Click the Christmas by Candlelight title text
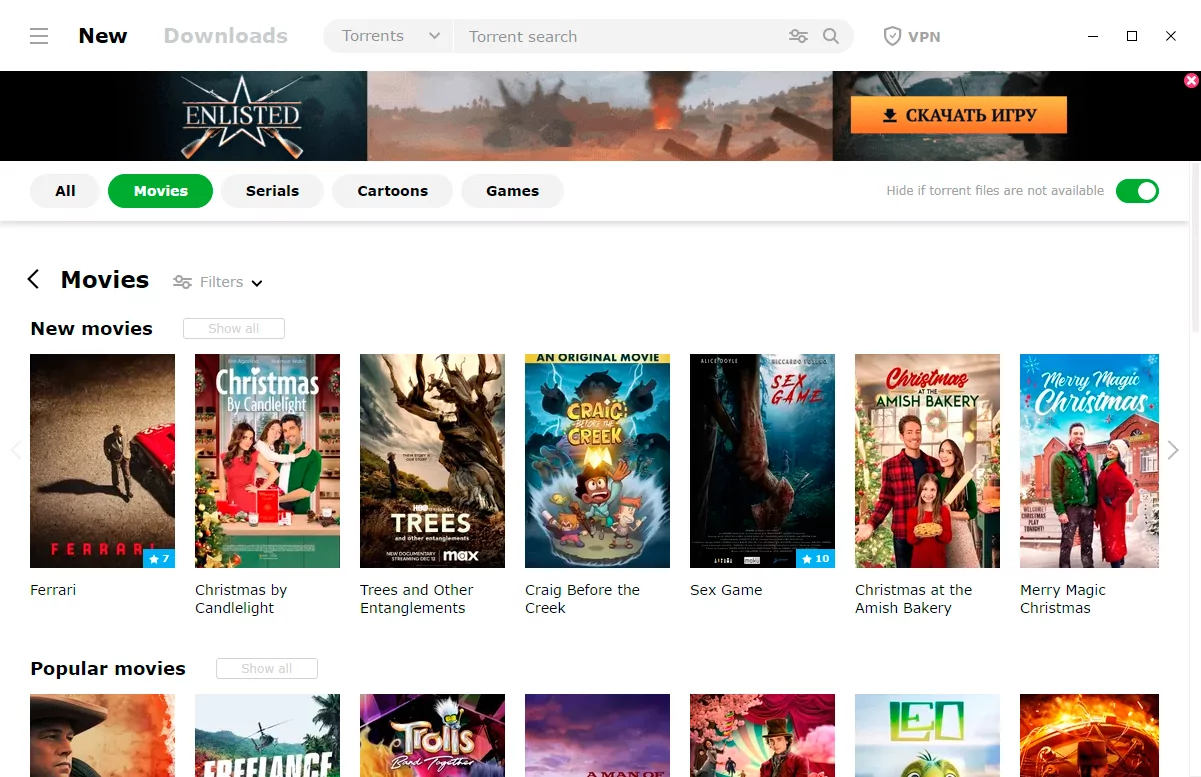Image resolution: width=1201 pixels, height=777 pixels. point(241,599)
